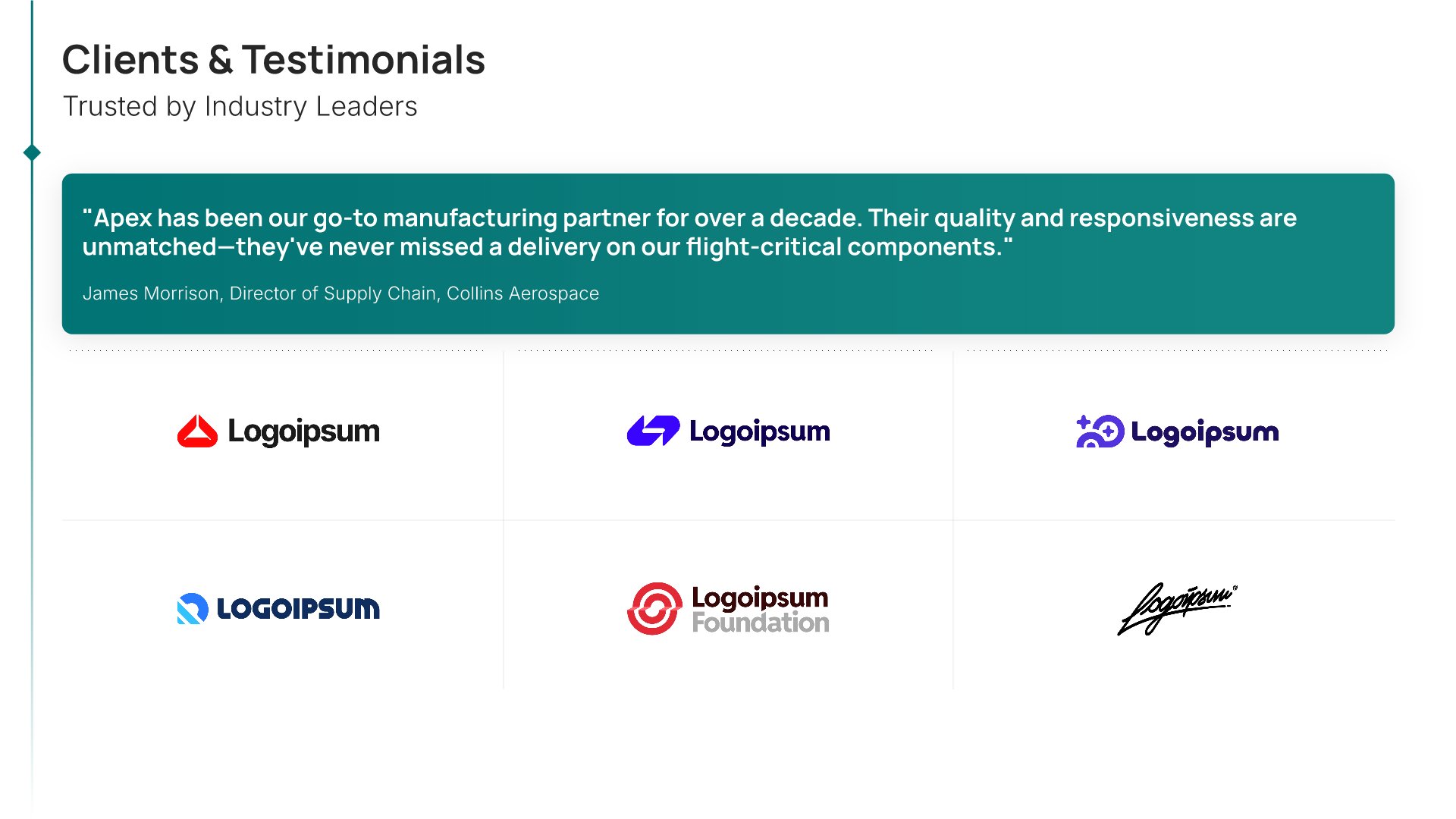1456x819 pixels.
Task: Click the gray word Foundation
Action: (760, 623)
